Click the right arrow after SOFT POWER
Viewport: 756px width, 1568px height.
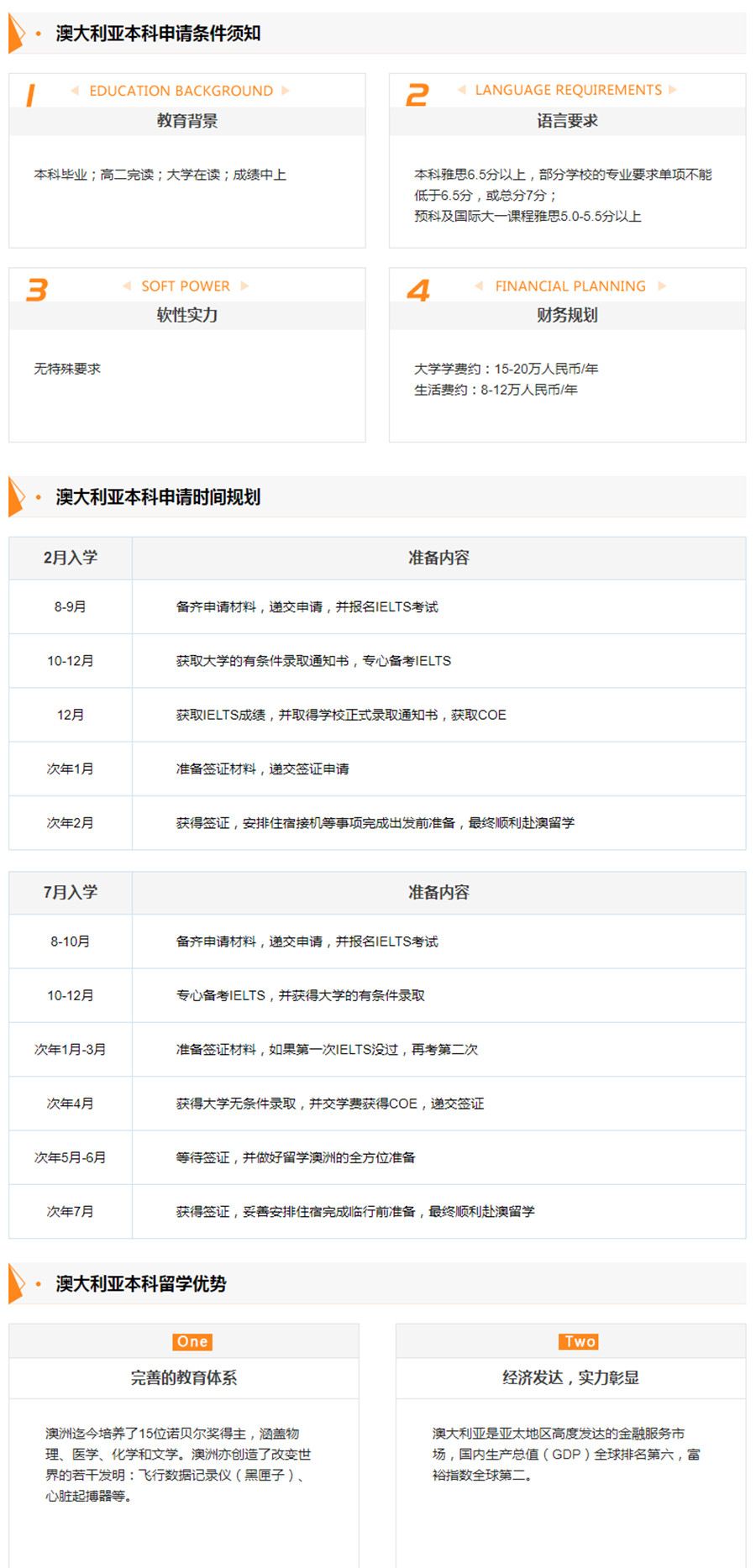click(x=244, y=286)
